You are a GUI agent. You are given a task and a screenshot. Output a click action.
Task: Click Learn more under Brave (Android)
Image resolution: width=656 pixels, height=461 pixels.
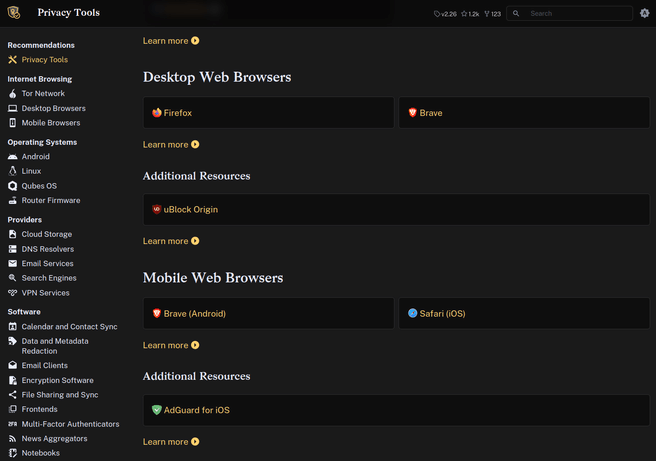[x=171, y=346]
